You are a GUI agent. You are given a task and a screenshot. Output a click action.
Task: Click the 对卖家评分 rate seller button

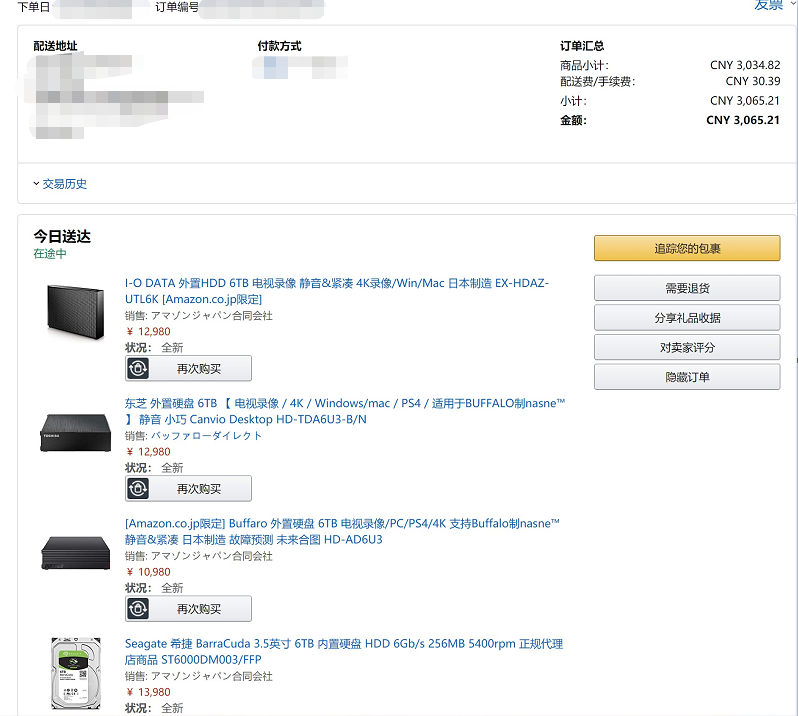(687, 347)
